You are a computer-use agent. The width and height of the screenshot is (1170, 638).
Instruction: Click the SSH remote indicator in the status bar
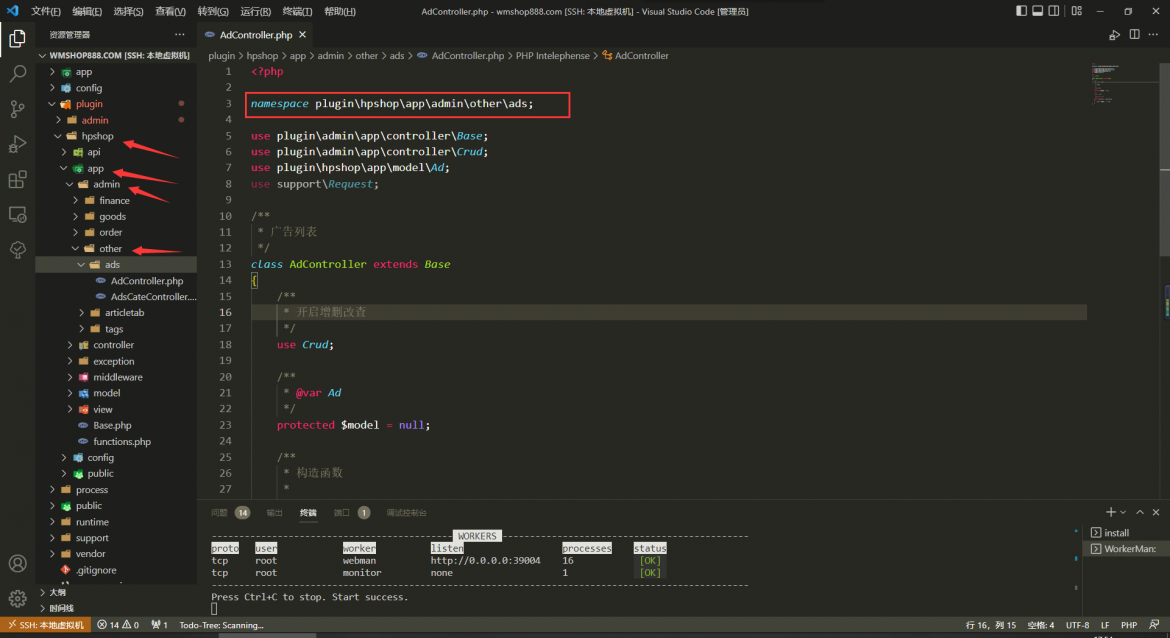pyautogui.click(x=46, y=625)
